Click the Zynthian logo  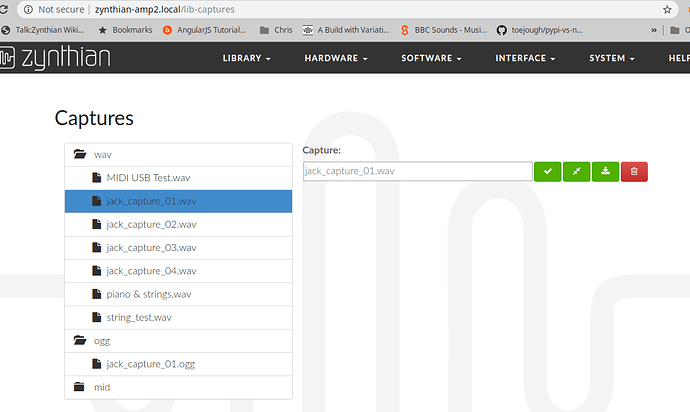(55, 58)
